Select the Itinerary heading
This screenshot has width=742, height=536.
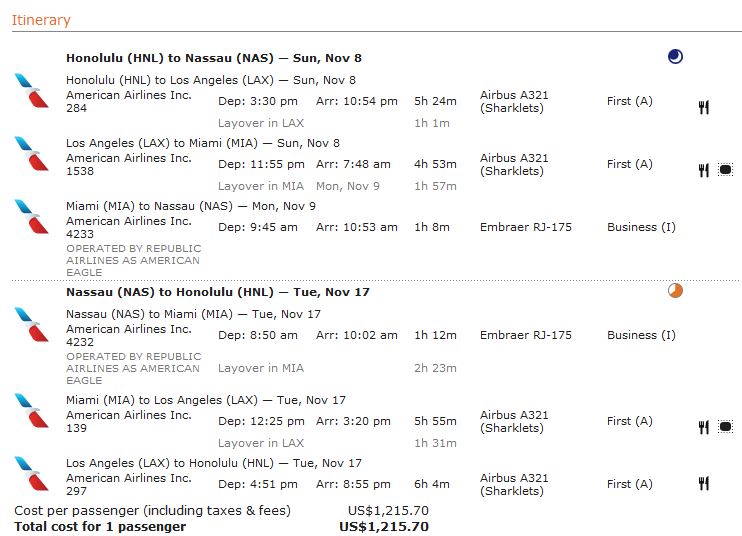pyautogui.click(x=41, y=20)
